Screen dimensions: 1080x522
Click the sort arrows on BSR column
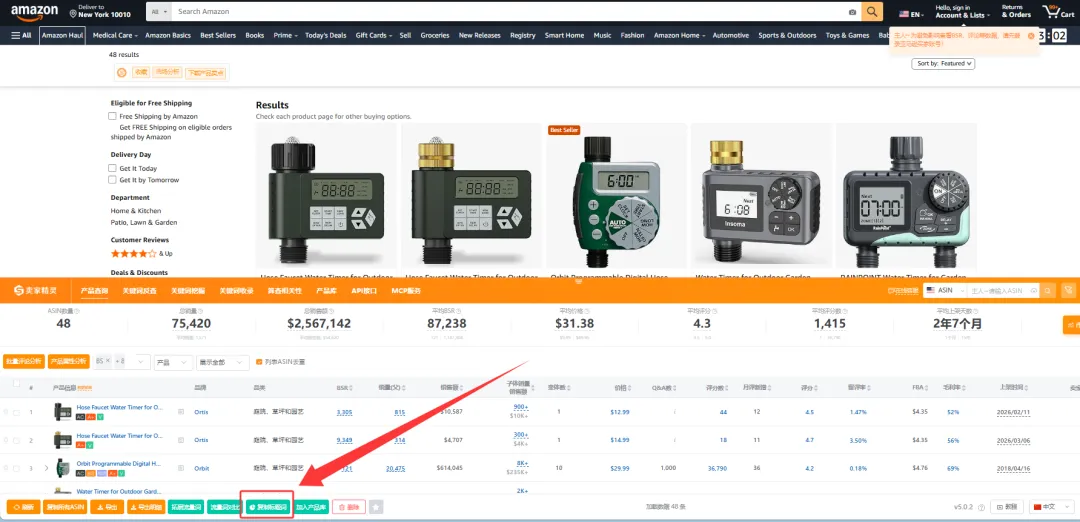(351, 388)
